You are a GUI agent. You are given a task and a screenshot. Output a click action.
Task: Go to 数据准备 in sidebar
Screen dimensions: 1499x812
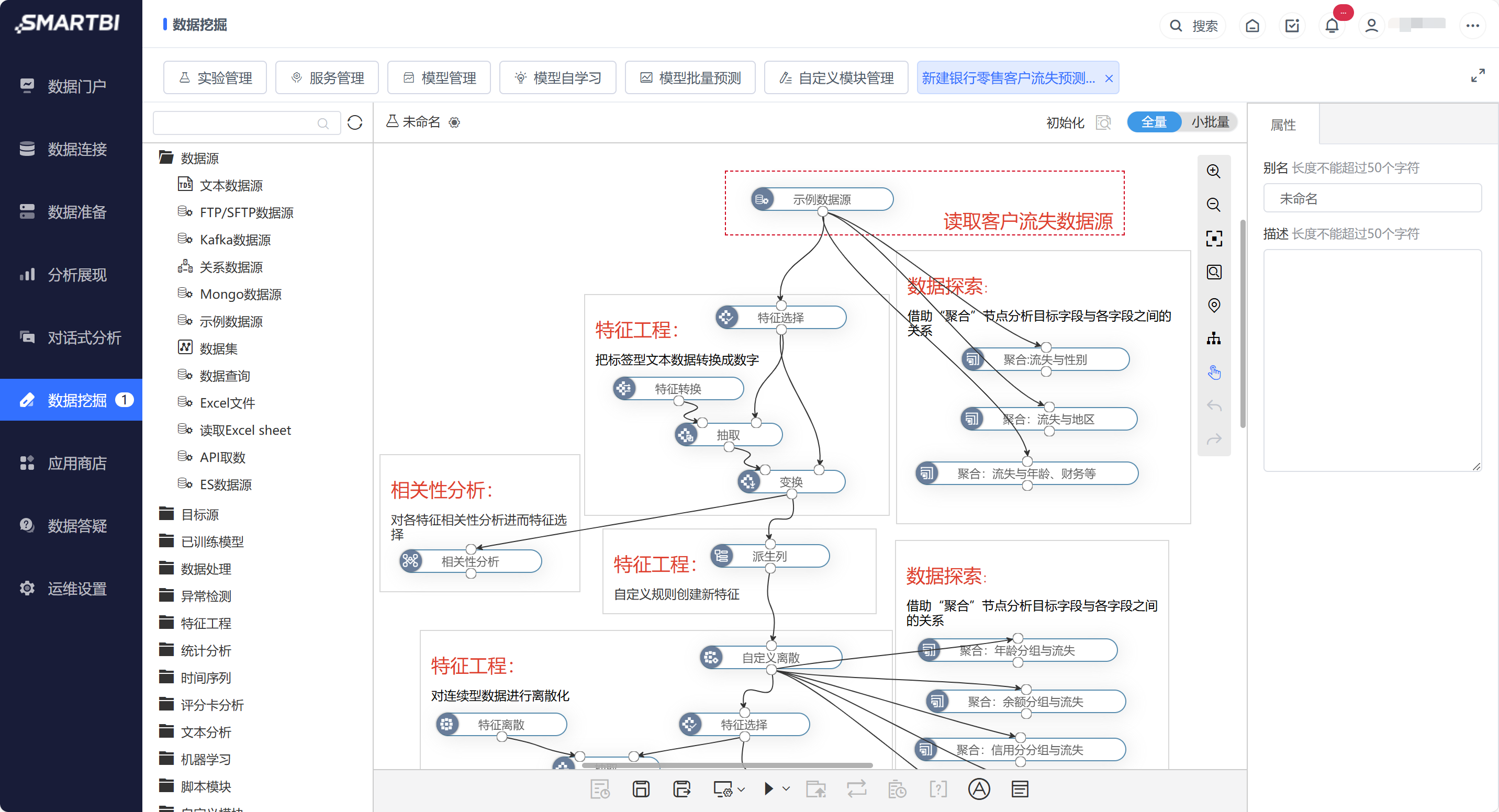click(71, 212)
